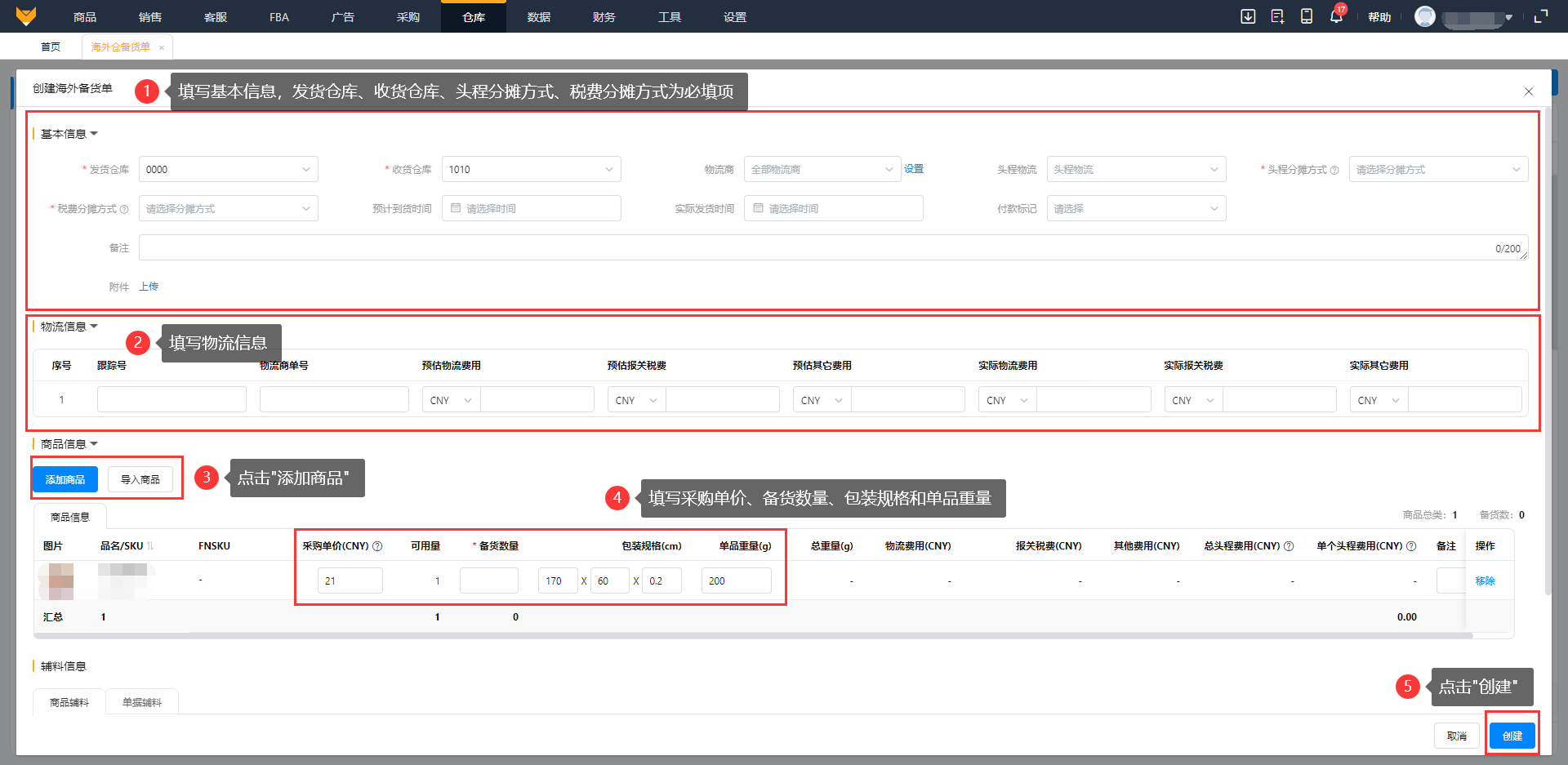The height and width of the screenshot is (765, 1568).
Task: Click the user avatar icon
Action: [1425, 16]
